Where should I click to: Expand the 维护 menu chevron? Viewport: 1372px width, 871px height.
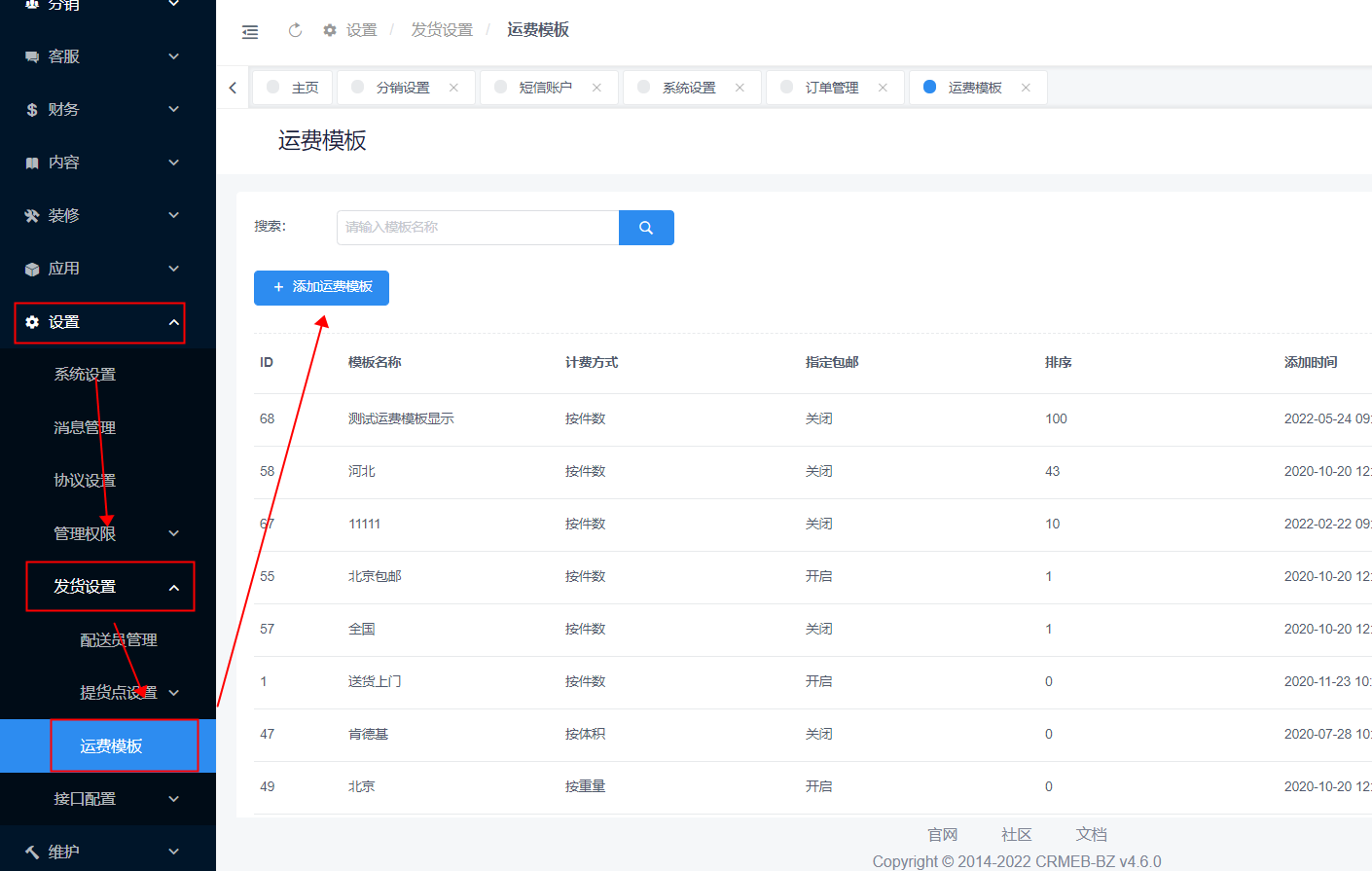coord(174,852)
